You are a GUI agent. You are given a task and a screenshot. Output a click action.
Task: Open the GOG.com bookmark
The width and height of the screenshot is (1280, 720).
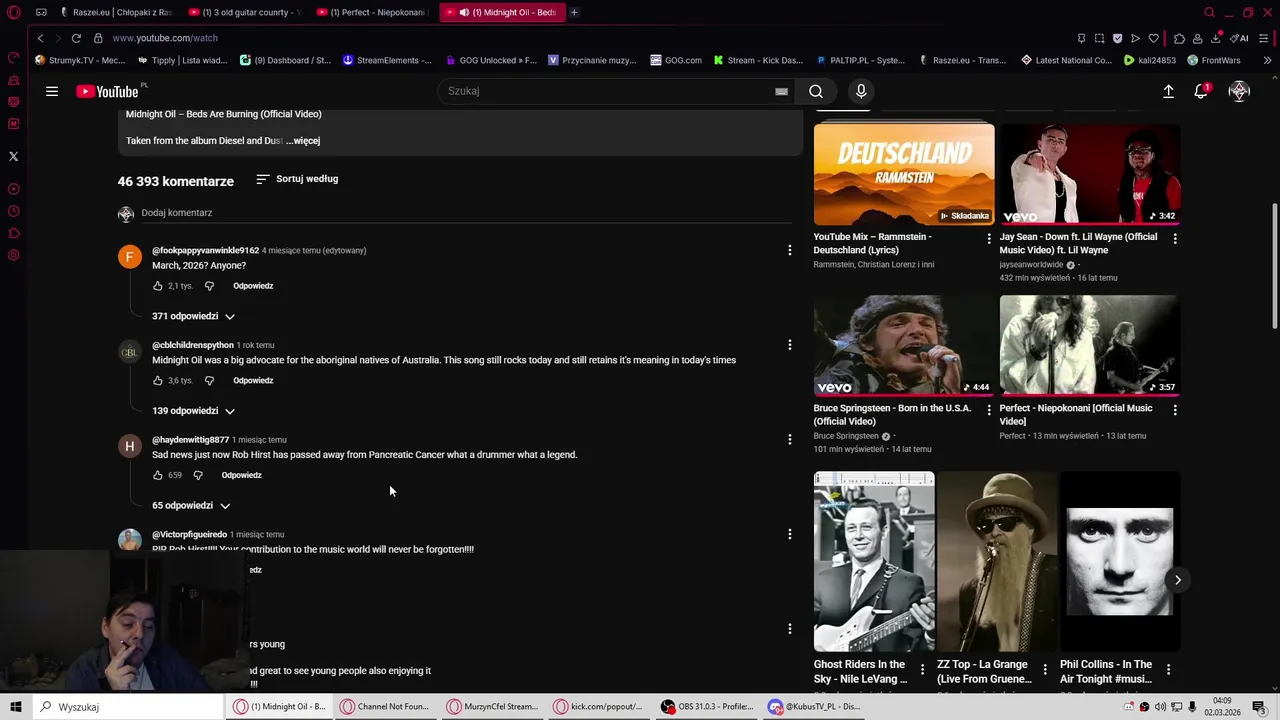pos(676,60)
